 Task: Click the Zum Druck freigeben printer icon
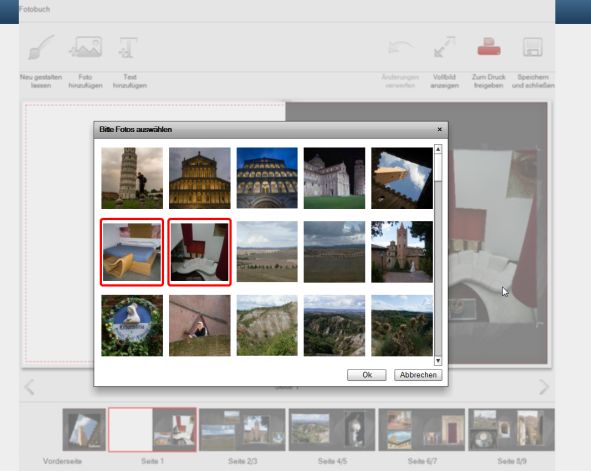click(x=489, y=46)
